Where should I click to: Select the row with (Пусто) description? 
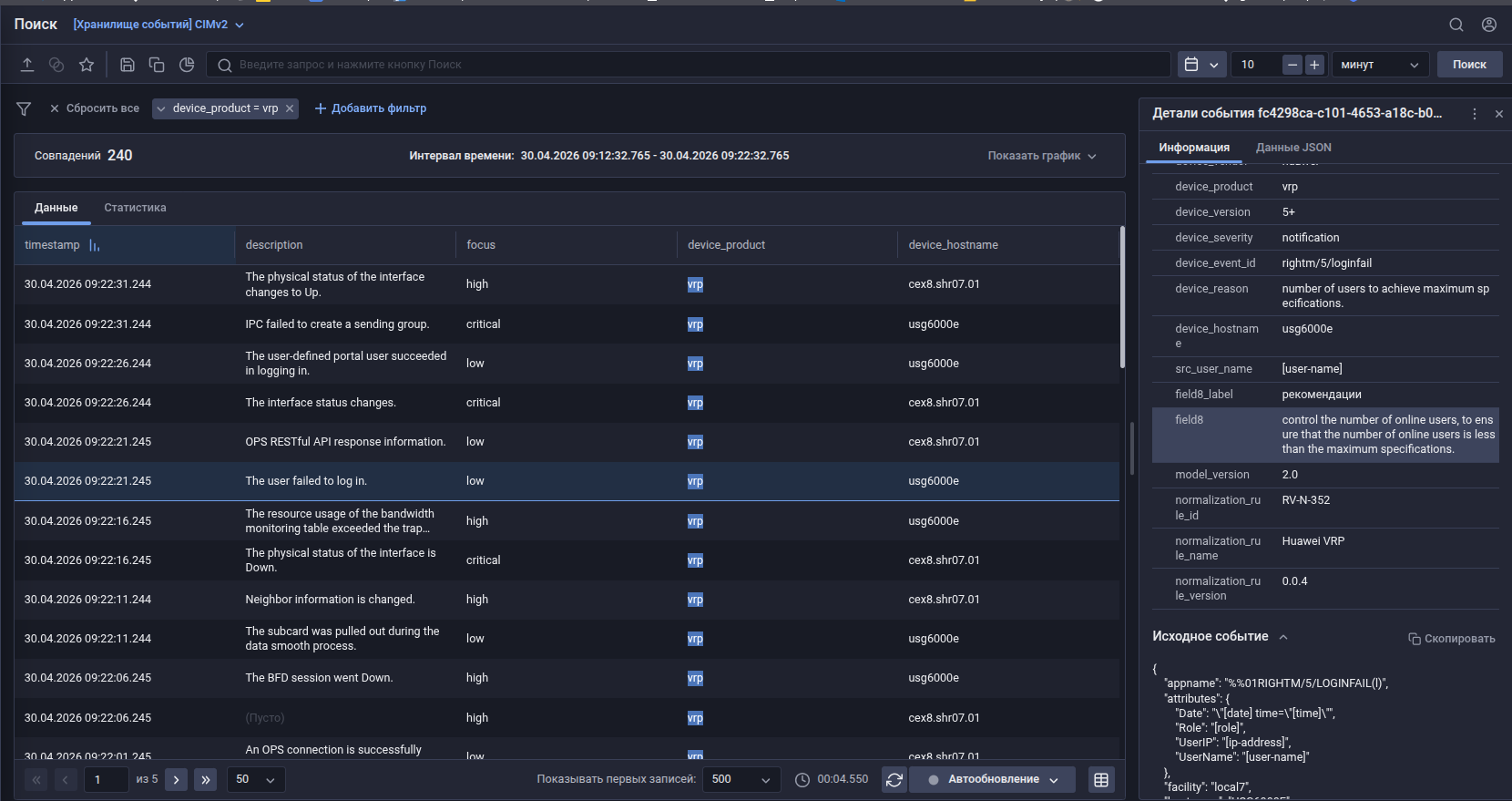(567, 718)
